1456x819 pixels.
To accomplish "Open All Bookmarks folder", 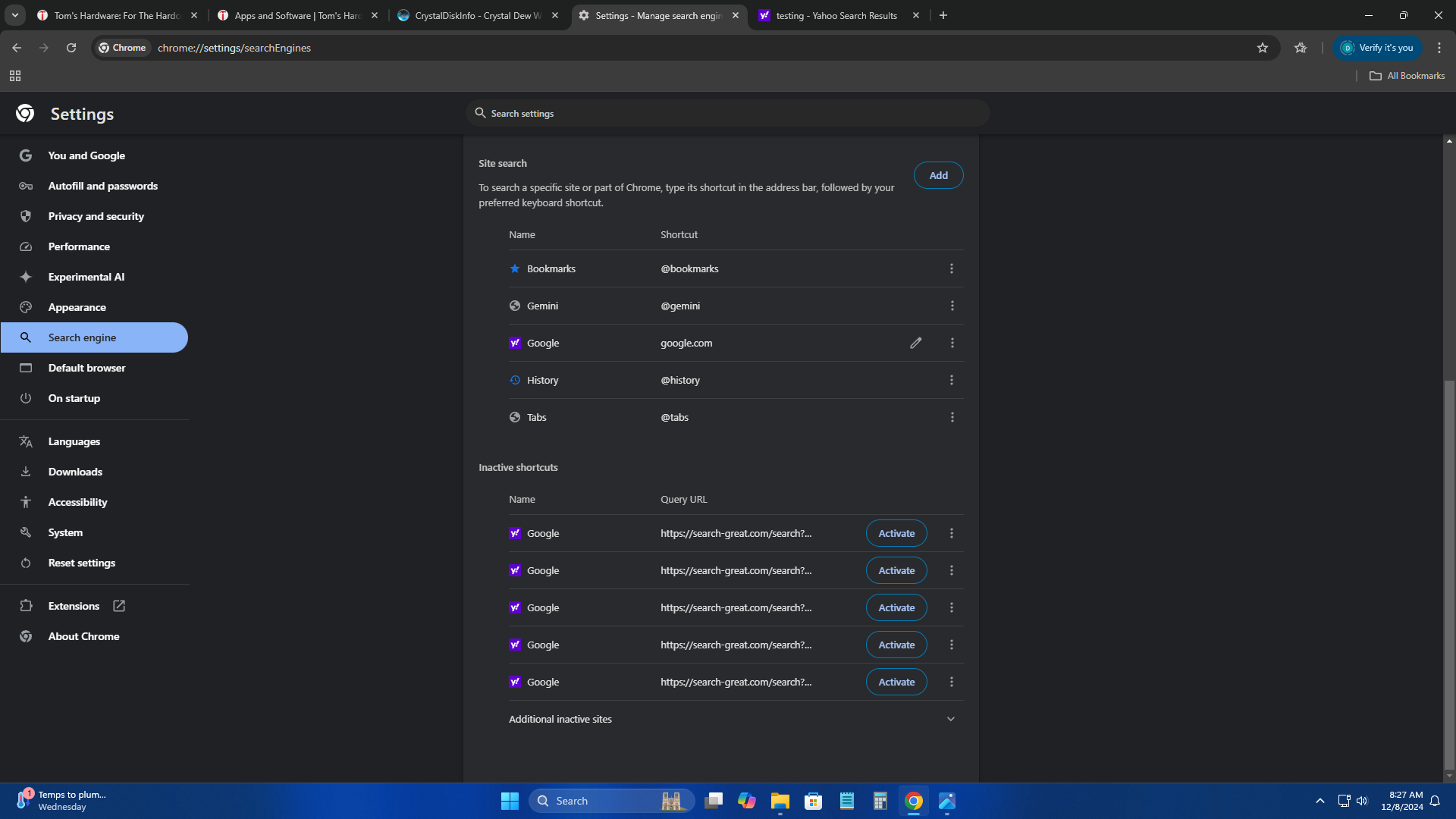I will tap(1407, 76).
